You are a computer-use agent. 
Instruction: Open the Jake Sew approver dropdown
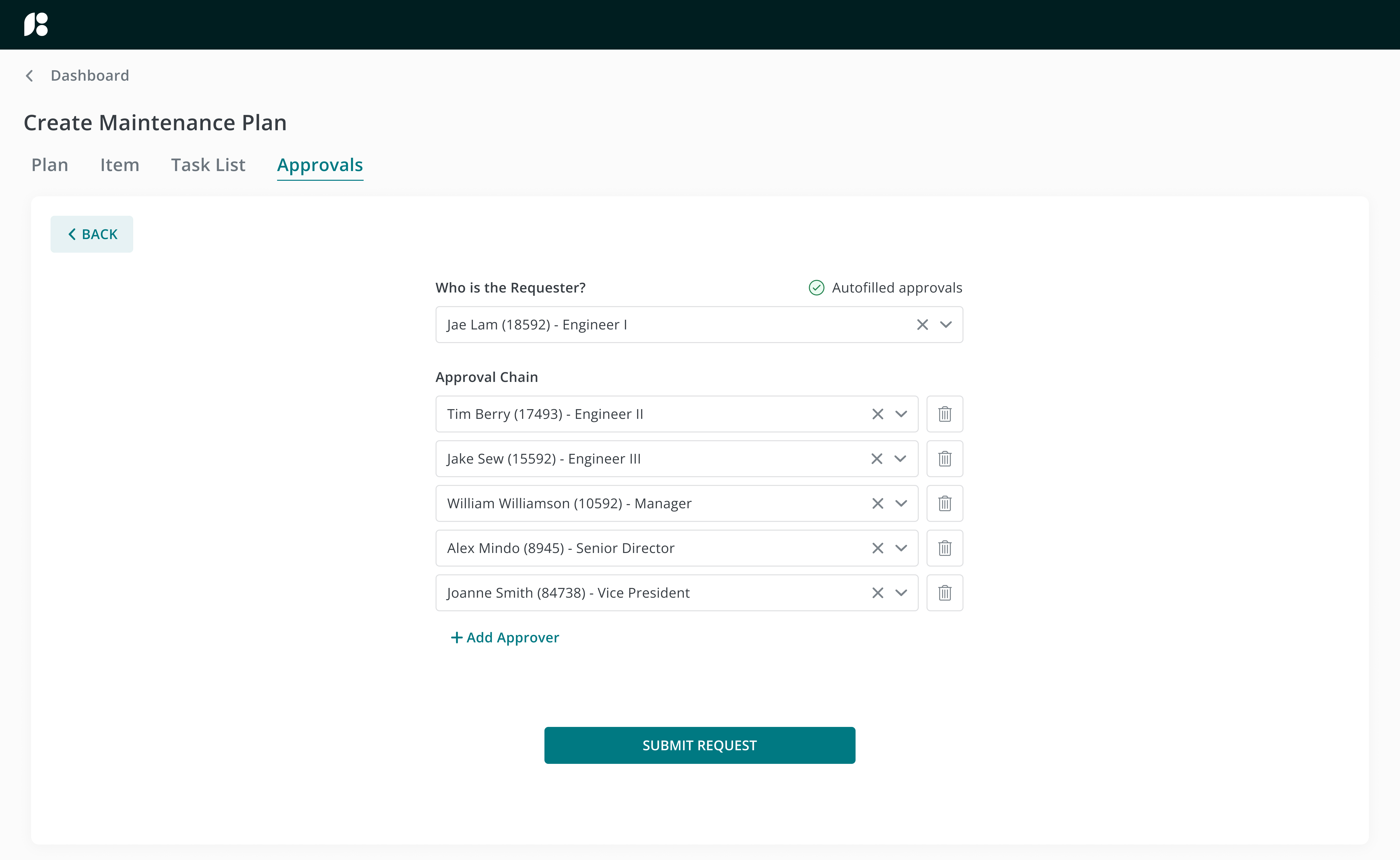900,458
